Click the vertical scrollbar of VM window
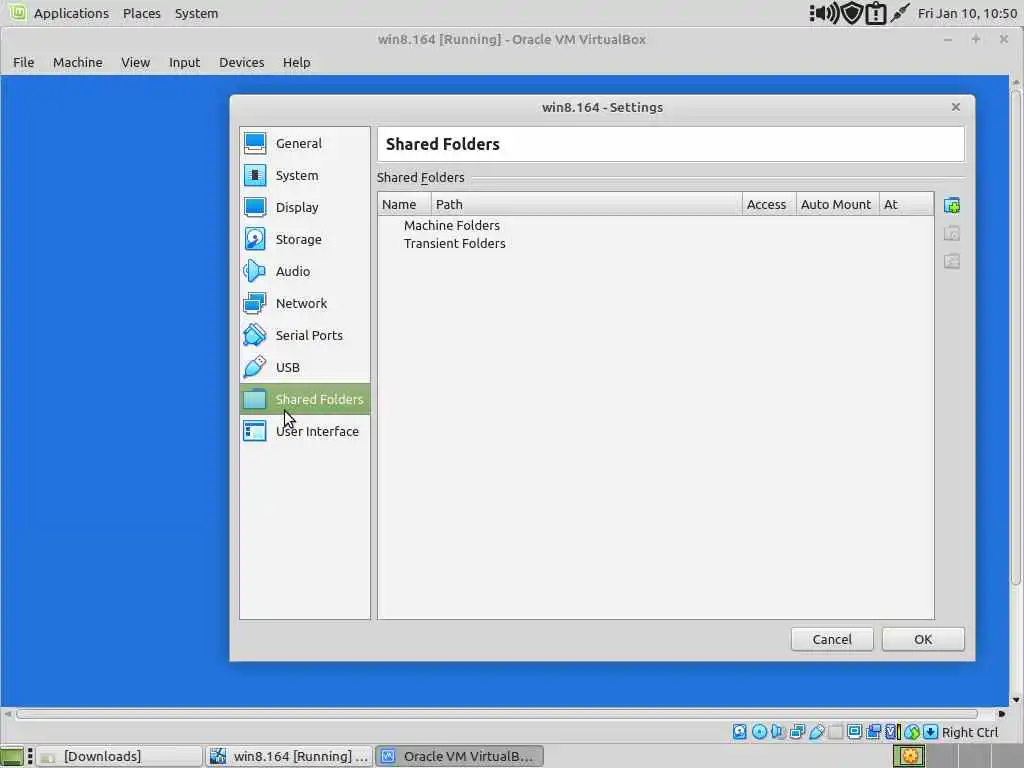1024x768 pixels. [1016, 338]
